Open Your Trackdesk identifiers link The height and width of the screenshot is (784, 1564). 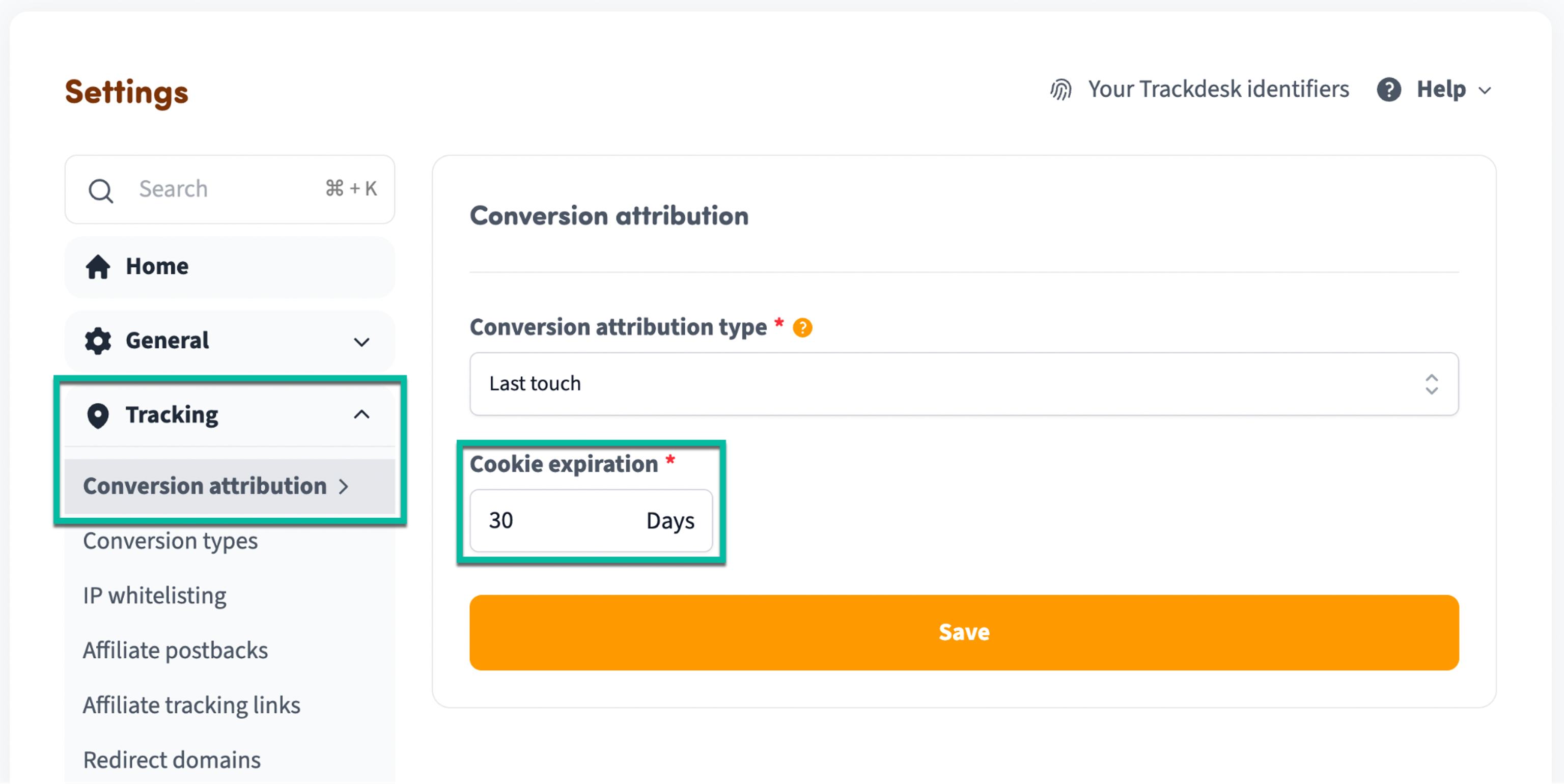(1218, 89)
